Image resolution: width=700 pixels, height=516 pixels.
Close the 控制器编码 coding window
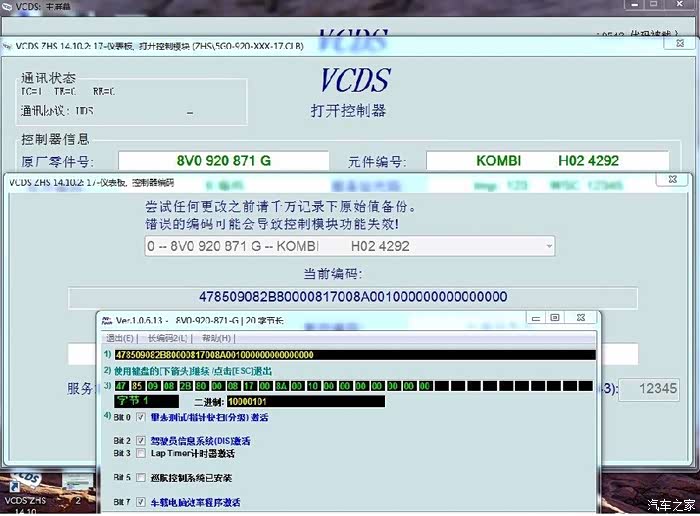coord(673,179)
